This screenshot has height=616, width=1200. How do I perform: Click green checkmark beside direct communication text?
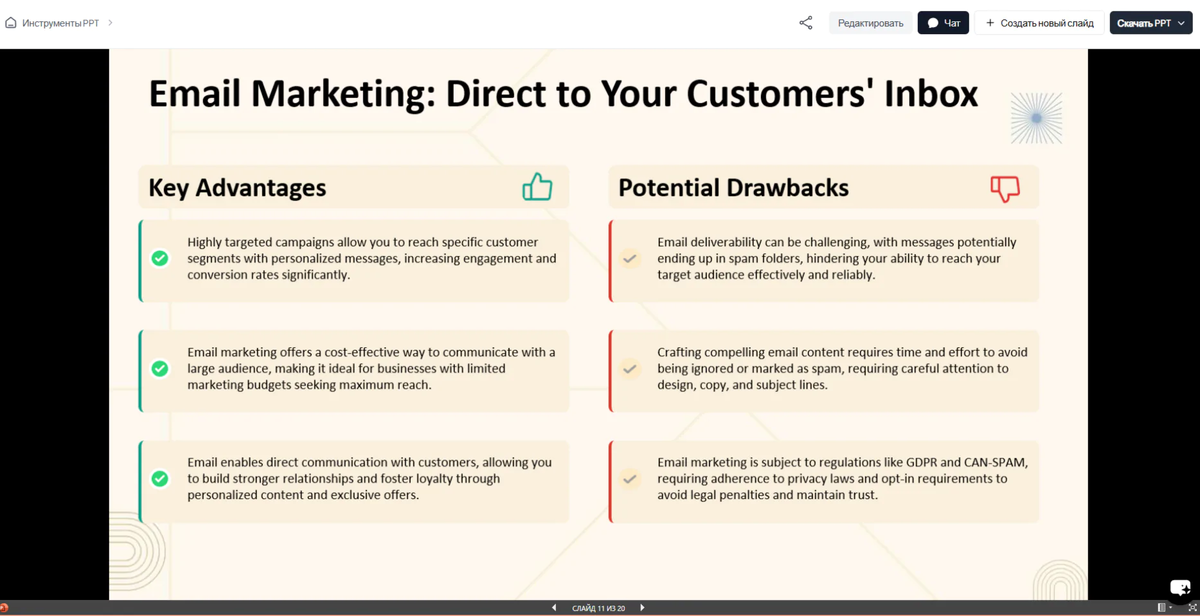click(159, 478)
